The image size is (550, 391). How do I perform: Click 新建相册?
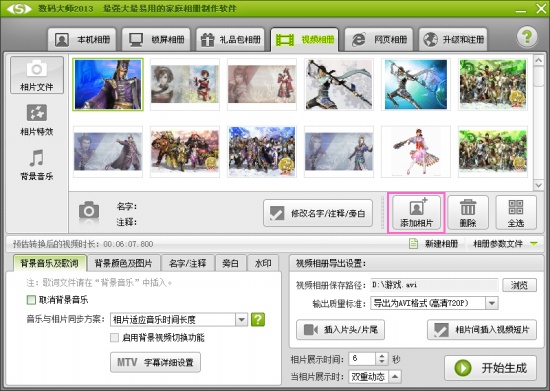(x=434, y=244)
